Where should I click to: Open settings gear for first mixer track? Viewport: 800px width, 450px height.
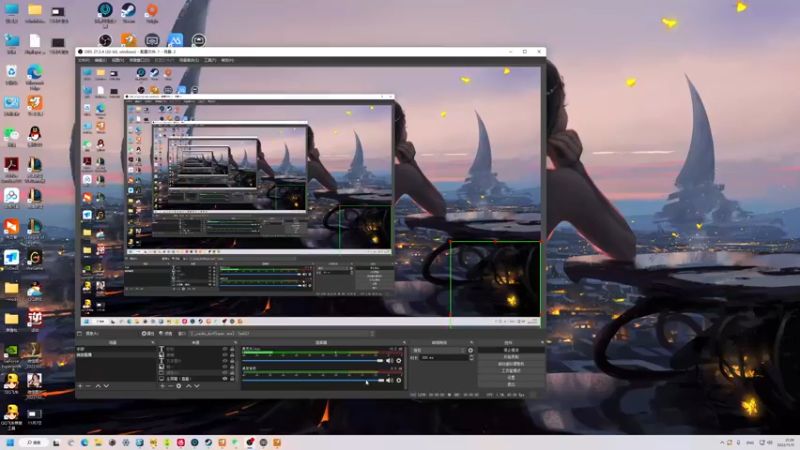pyautogui.click(x=398, y=360)
